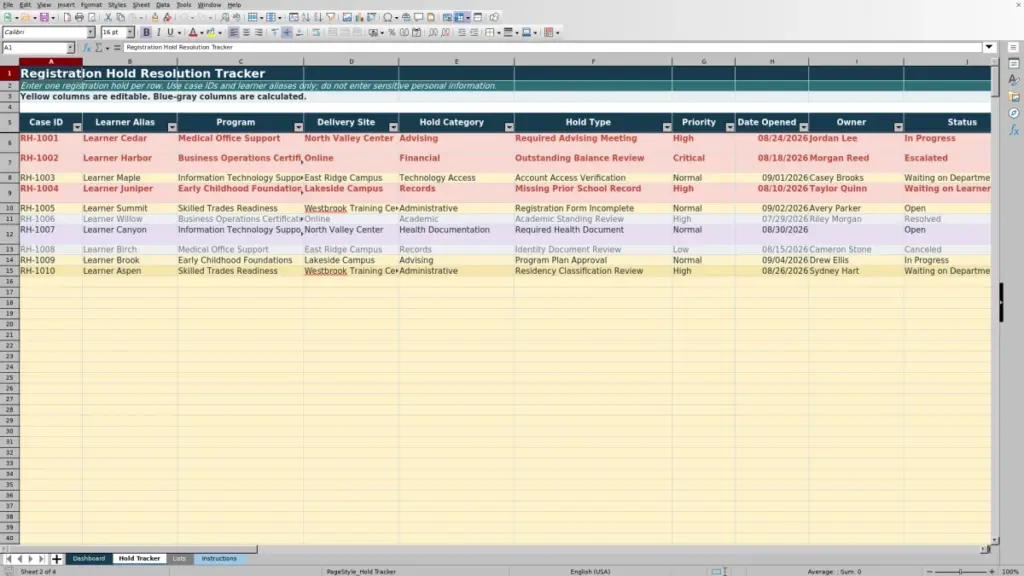Viewport: 1024px width, 576px height.
Task: Copy the selection with the Copy icon
Action: pos(121,18)
